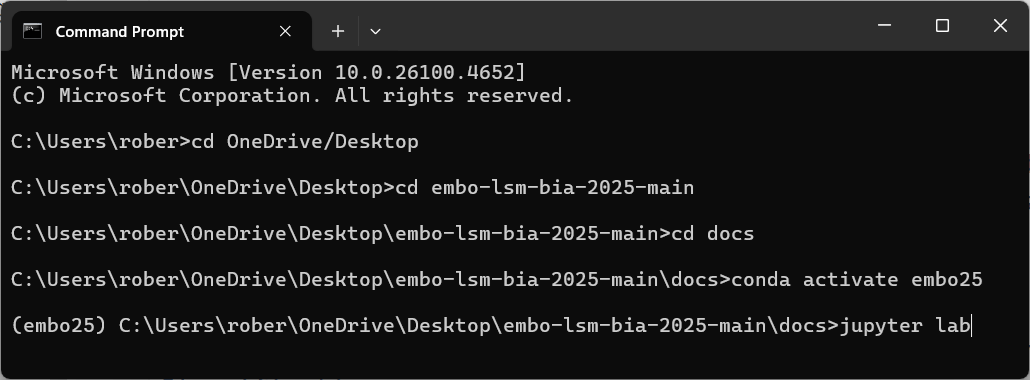Maximize the terminal window
Image resolution: width=1030 pixels, height=380 pixels.
point(942,26)
